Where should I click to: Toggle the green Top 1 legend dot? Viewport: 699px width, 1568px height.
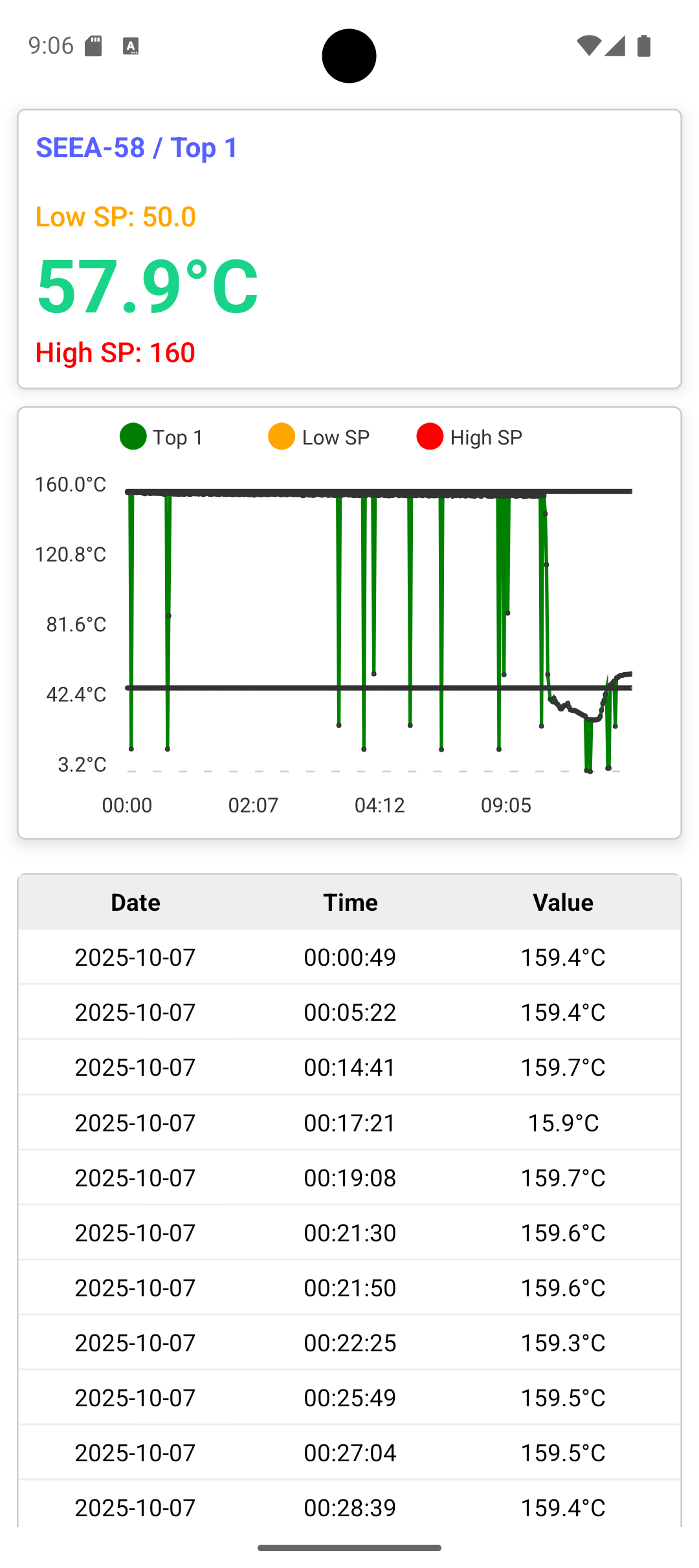point(133,437)
